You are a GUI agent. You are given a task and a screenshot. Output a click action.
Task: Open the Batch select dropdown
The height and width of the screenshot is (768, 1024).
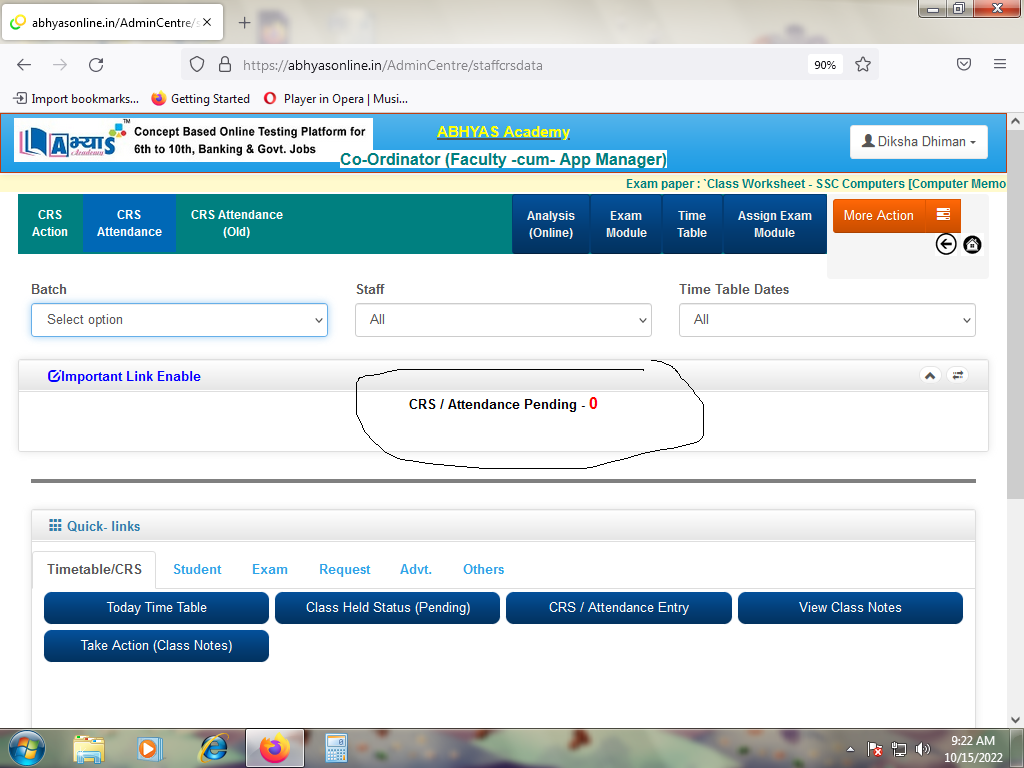coord(180,320)
